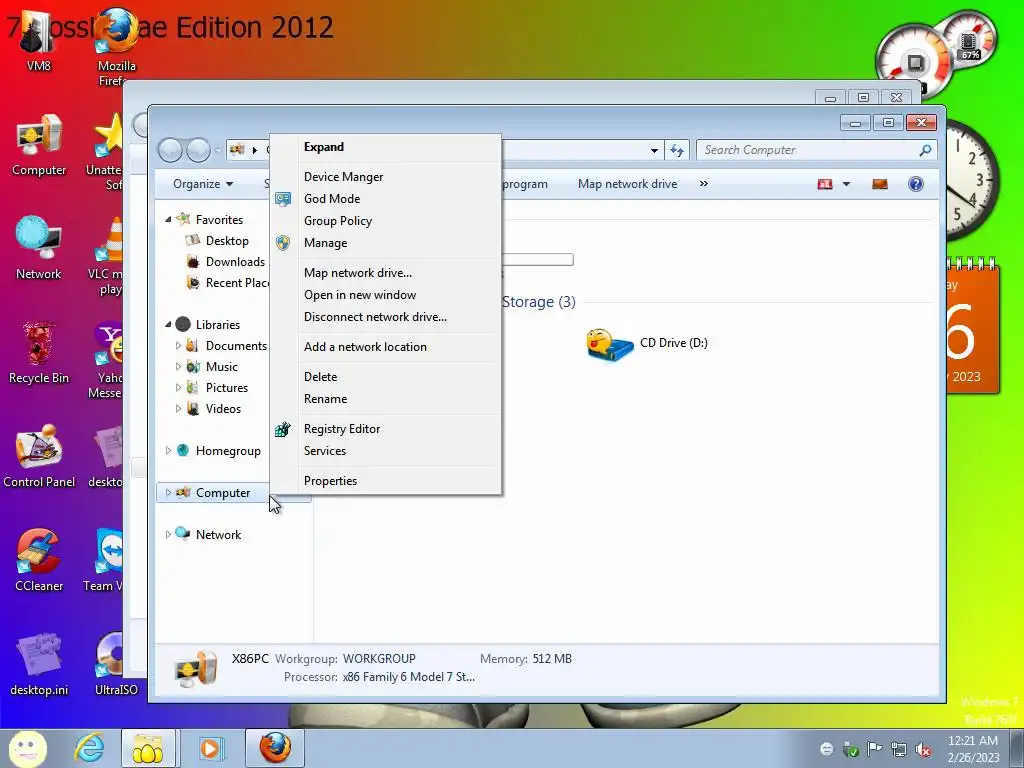
Task: Open VLC media player desktop shortcut
Action: click(108, 256)
